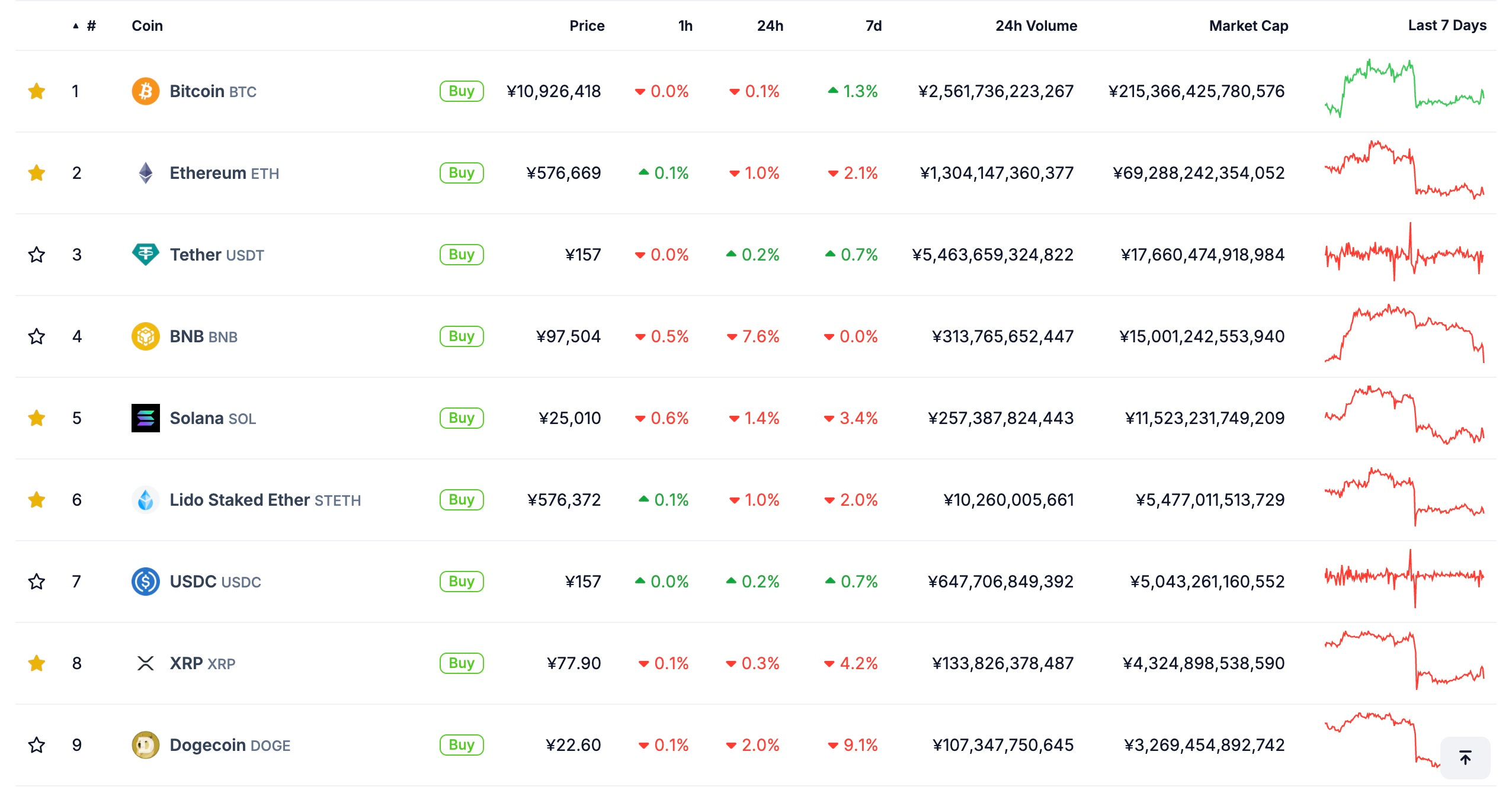The image size is (1512, 790).
Task: Click the Buy button for Ethereum
Action: tap(462, 173)
